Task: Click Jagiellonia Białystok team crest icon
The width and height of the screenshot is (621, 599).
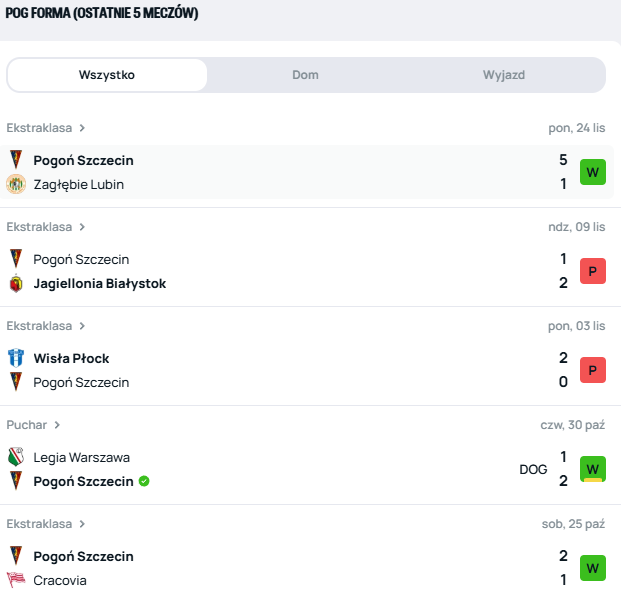Action: coord(16,283)
